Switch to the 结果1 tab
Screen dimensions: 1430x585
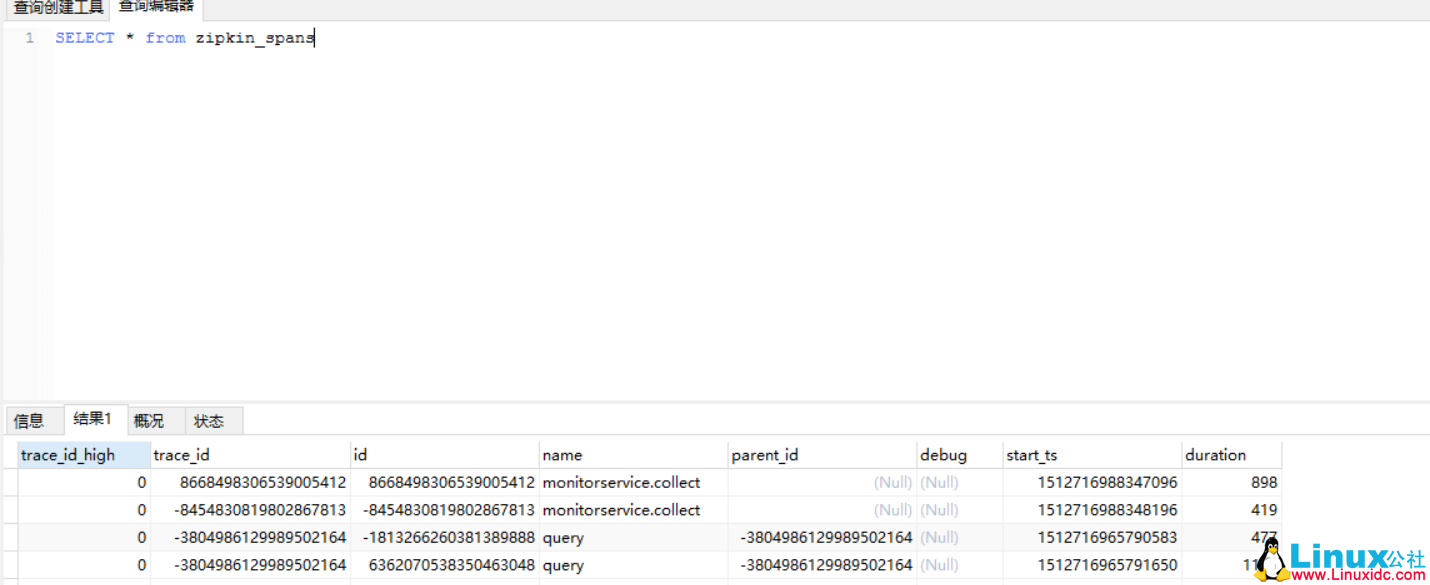tap(95, 419)
